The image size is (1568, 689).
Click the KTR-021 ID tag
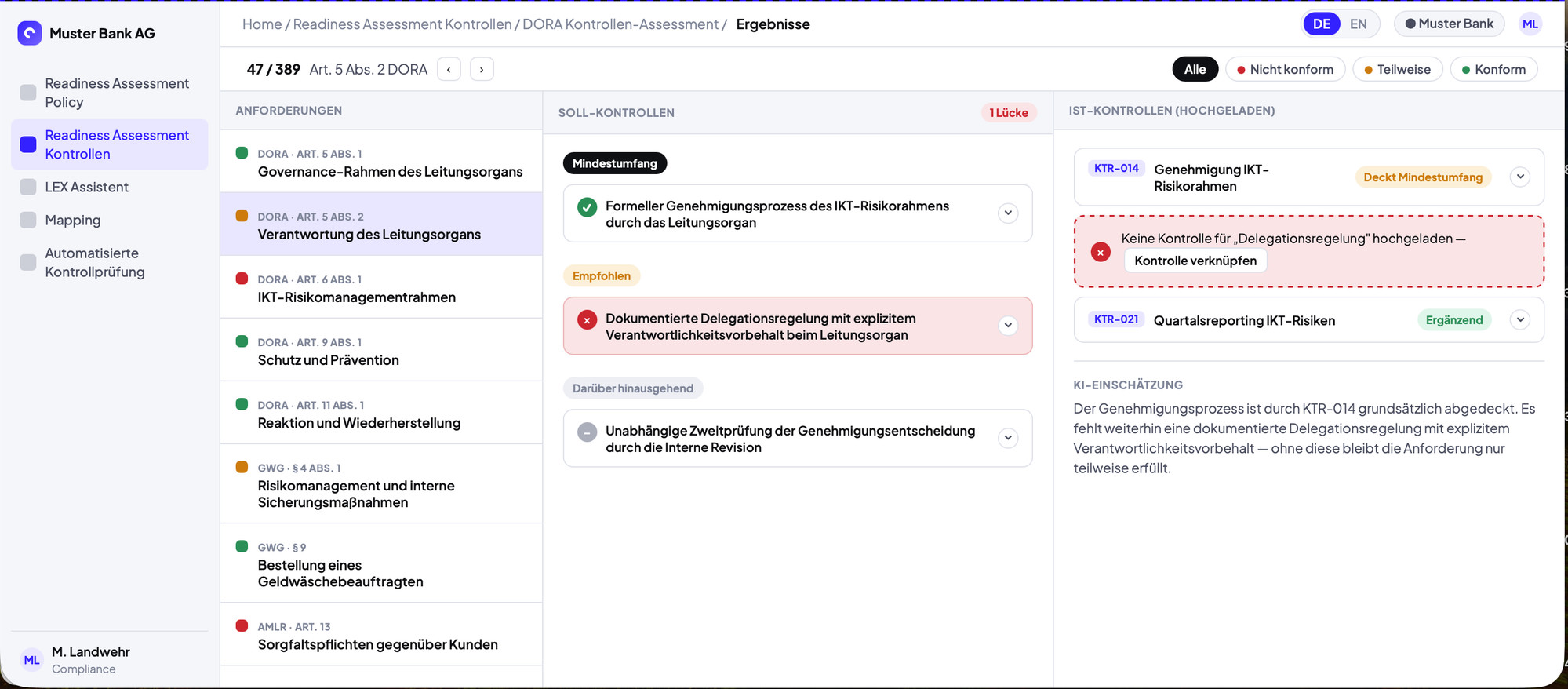[x=1116, y=319]
